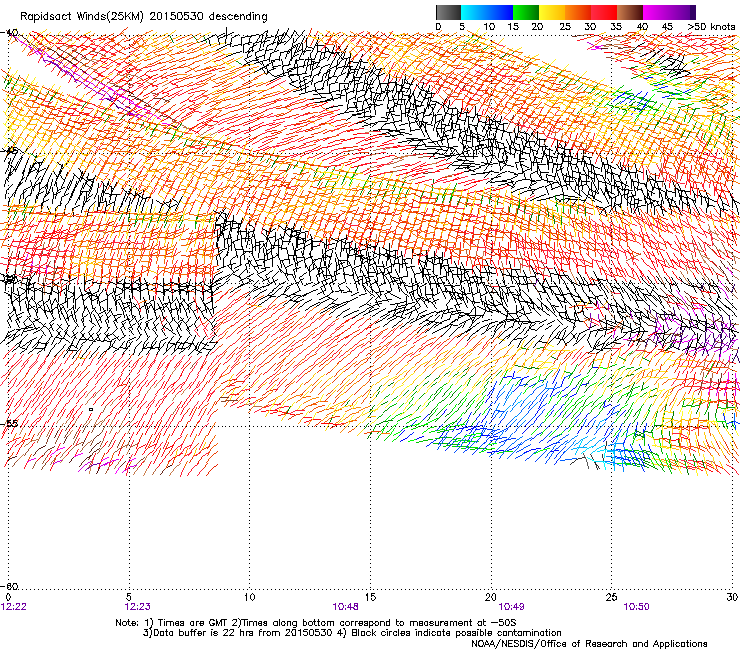Click the '10' label under the color legend

click(x=489, y=27)
